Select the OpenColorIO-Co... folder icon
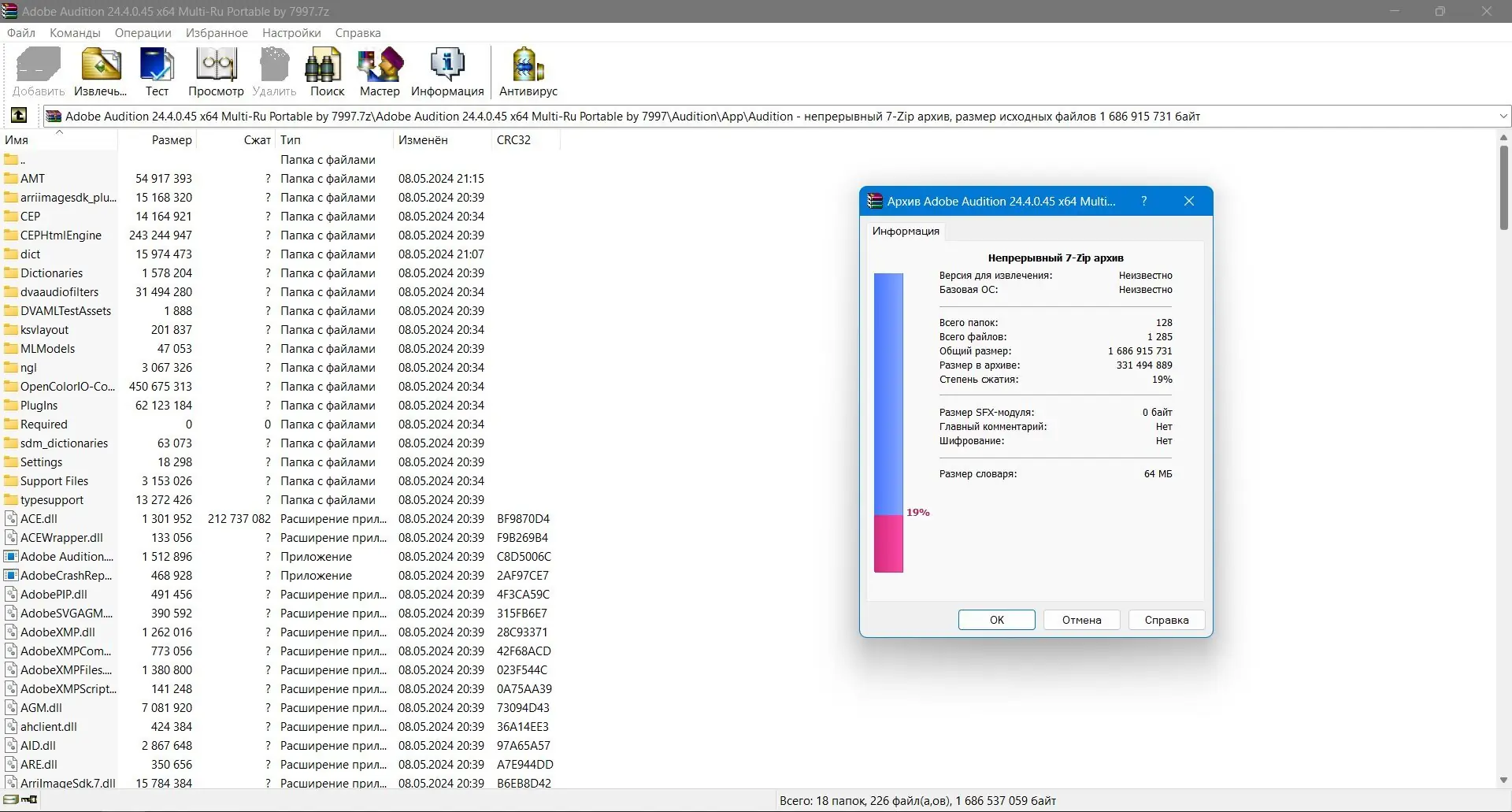Screen dimensions: 1512x812 click(x=11, y=386)
